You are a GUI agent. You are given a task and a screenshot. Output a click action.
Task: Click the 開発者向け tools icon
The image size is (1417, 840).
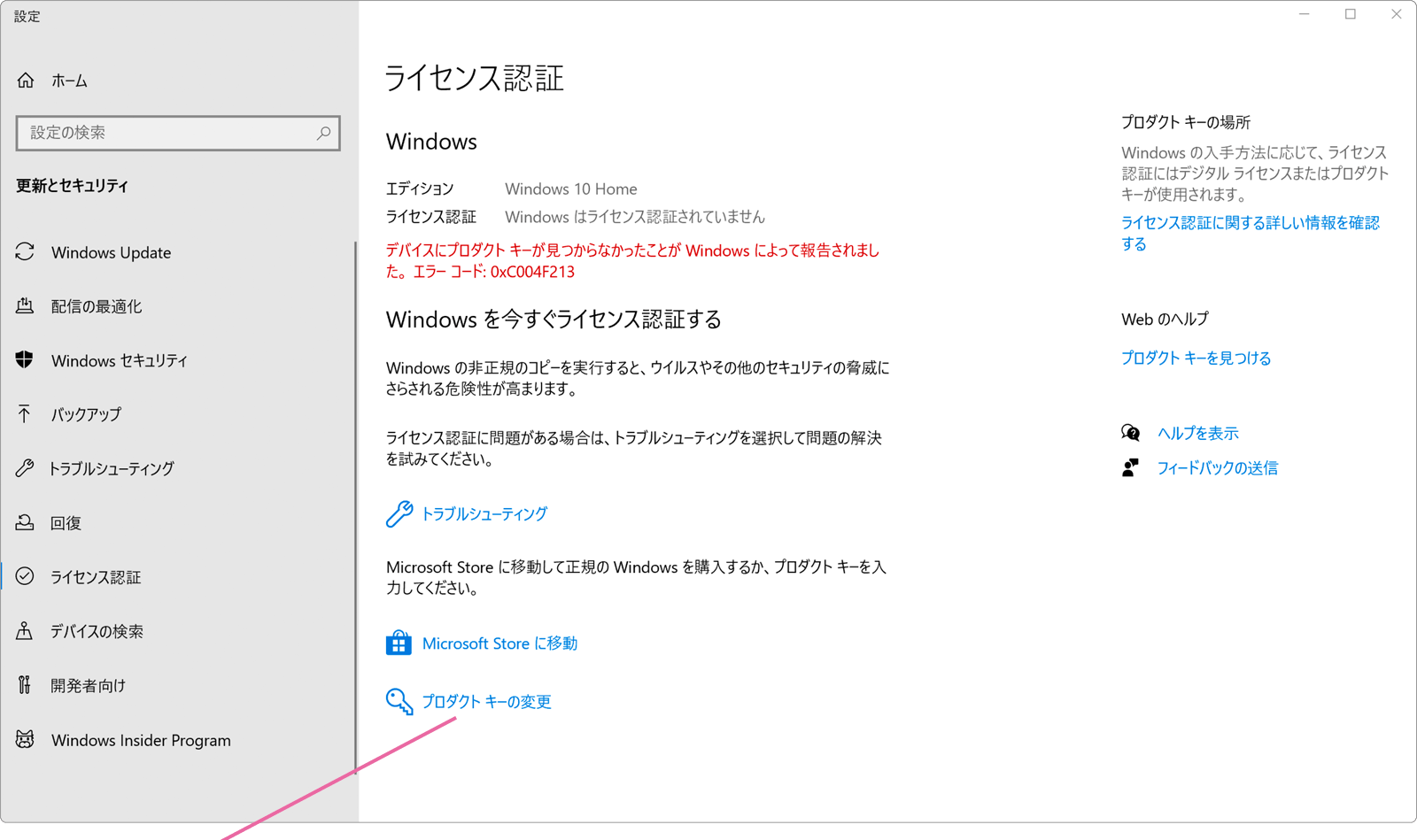[25, 685]
